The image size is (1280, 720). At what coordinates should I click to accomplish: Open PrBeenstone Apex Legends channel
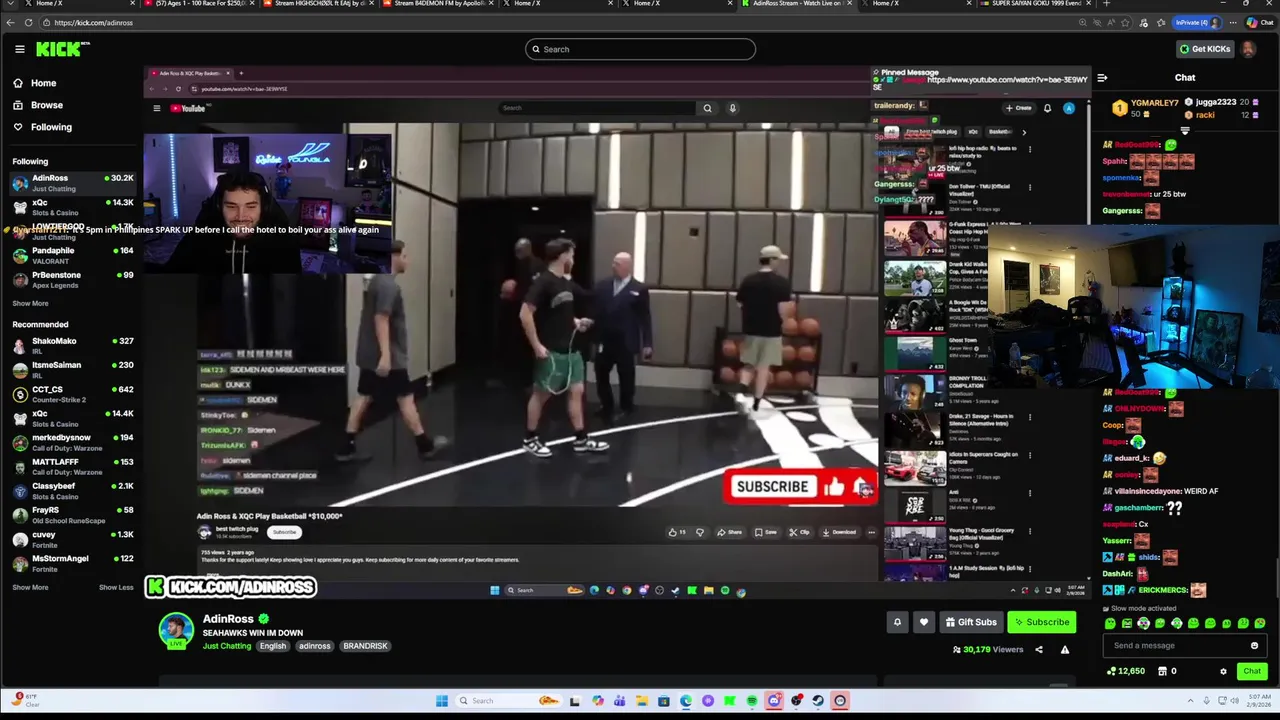point(72,280)
